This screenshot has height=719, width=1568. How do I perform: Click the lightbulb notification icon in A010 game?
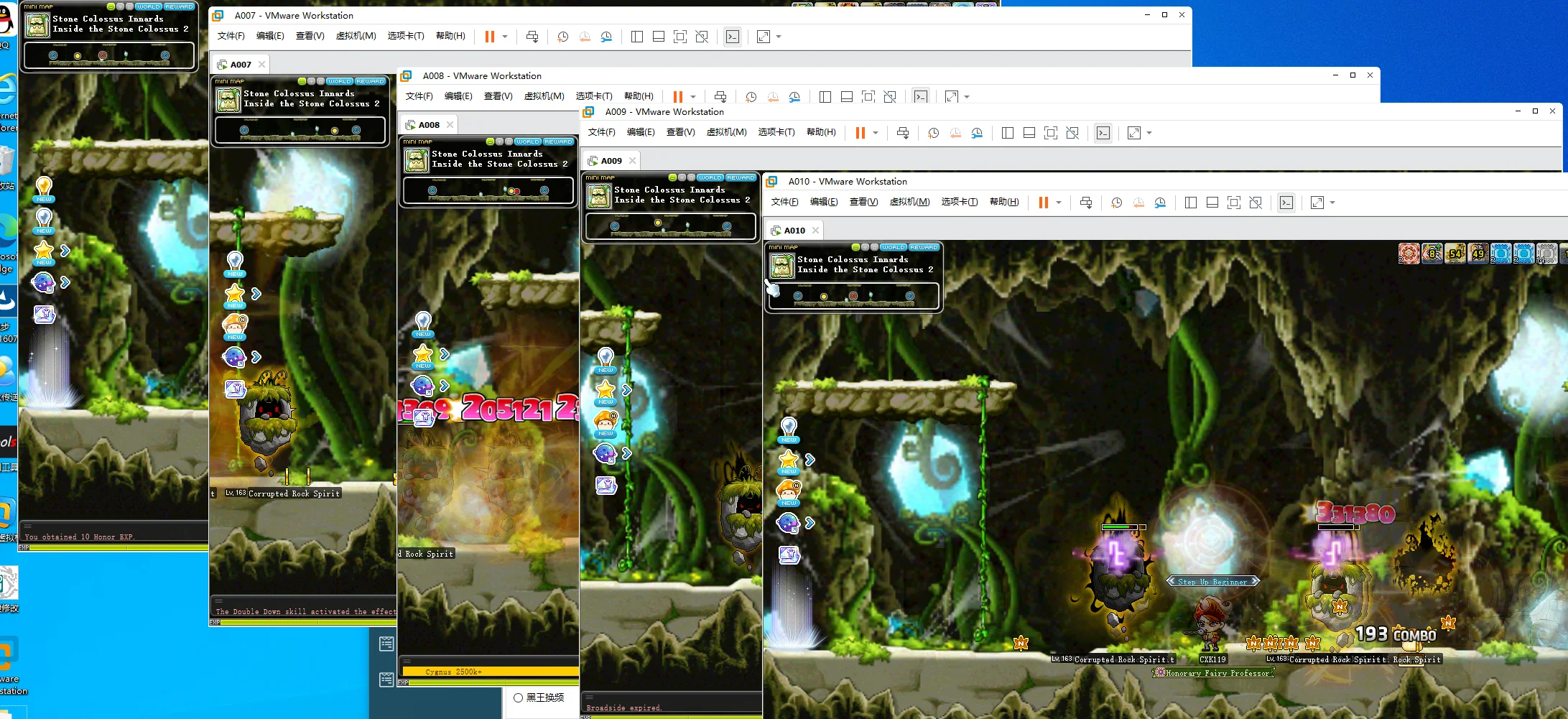pyautogui.click(x=789, y=430)
